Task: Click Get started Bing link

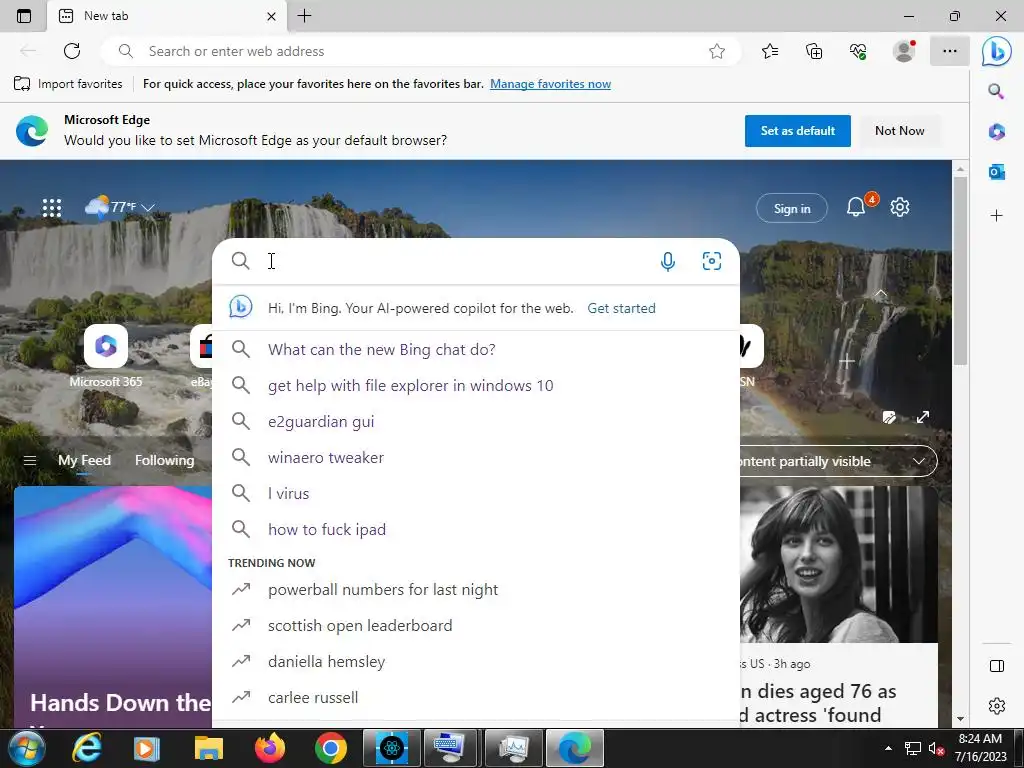Action: [x=621, y=308]
